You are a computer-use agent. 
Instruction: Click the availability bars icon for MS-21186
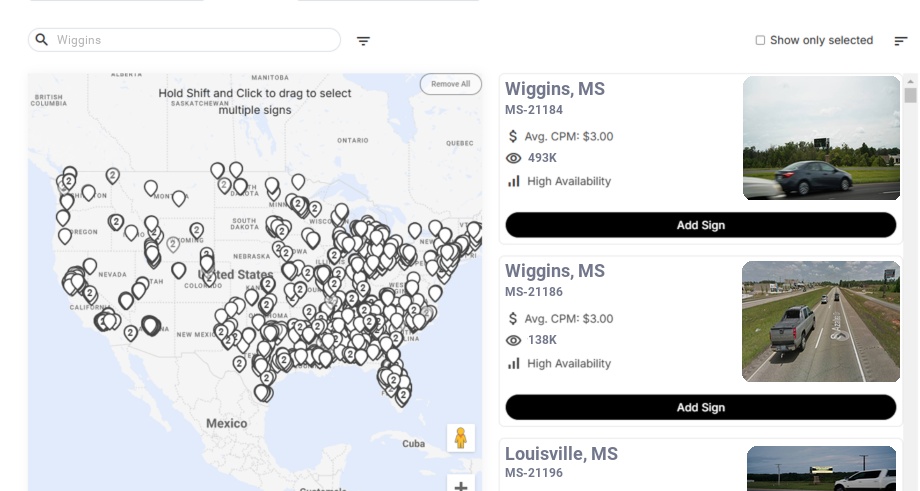(x=514, y=363)
